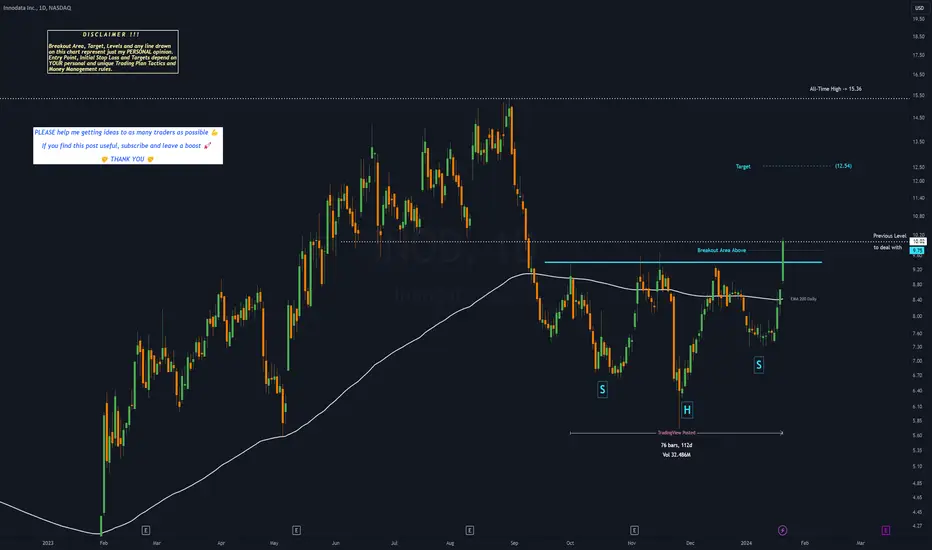Click the Breakout Area Above label
The width and height of the screenshot is (932, 550).
click(x=722, y=250)
